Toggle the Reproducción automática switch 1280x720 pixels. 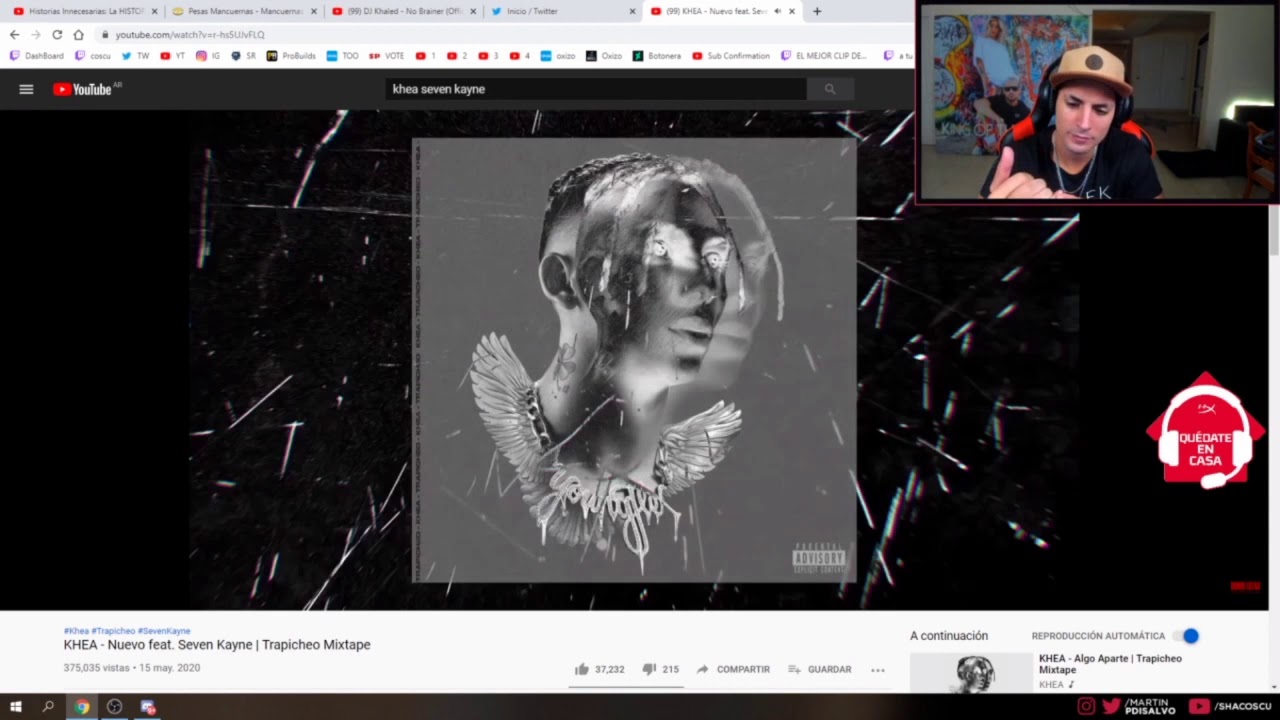pos(1187,636)
